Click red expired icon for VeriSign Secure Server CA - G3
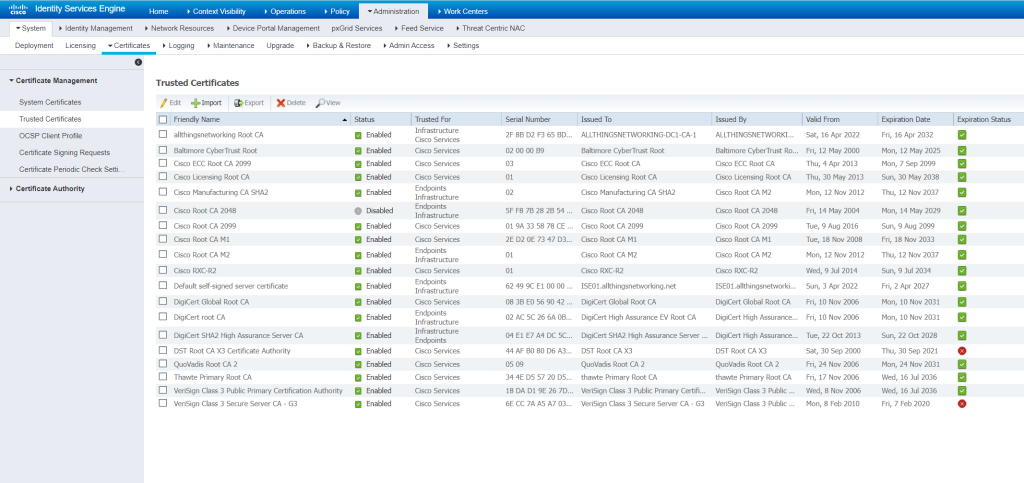The width and height of the screenshot is (1024, 483). (x=962, y=404)
